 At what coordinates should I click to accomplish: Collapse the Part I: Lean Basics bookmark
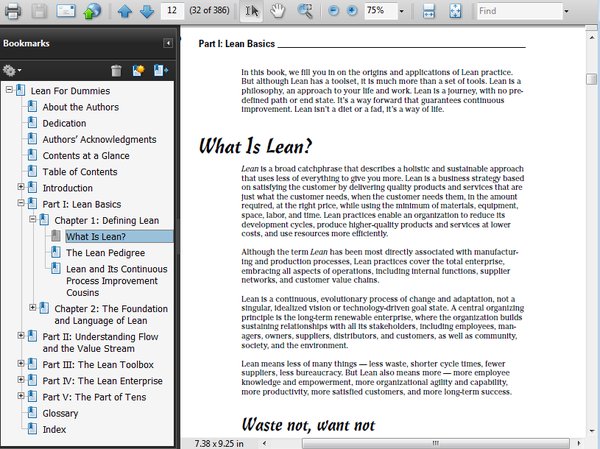click(21, 203)
